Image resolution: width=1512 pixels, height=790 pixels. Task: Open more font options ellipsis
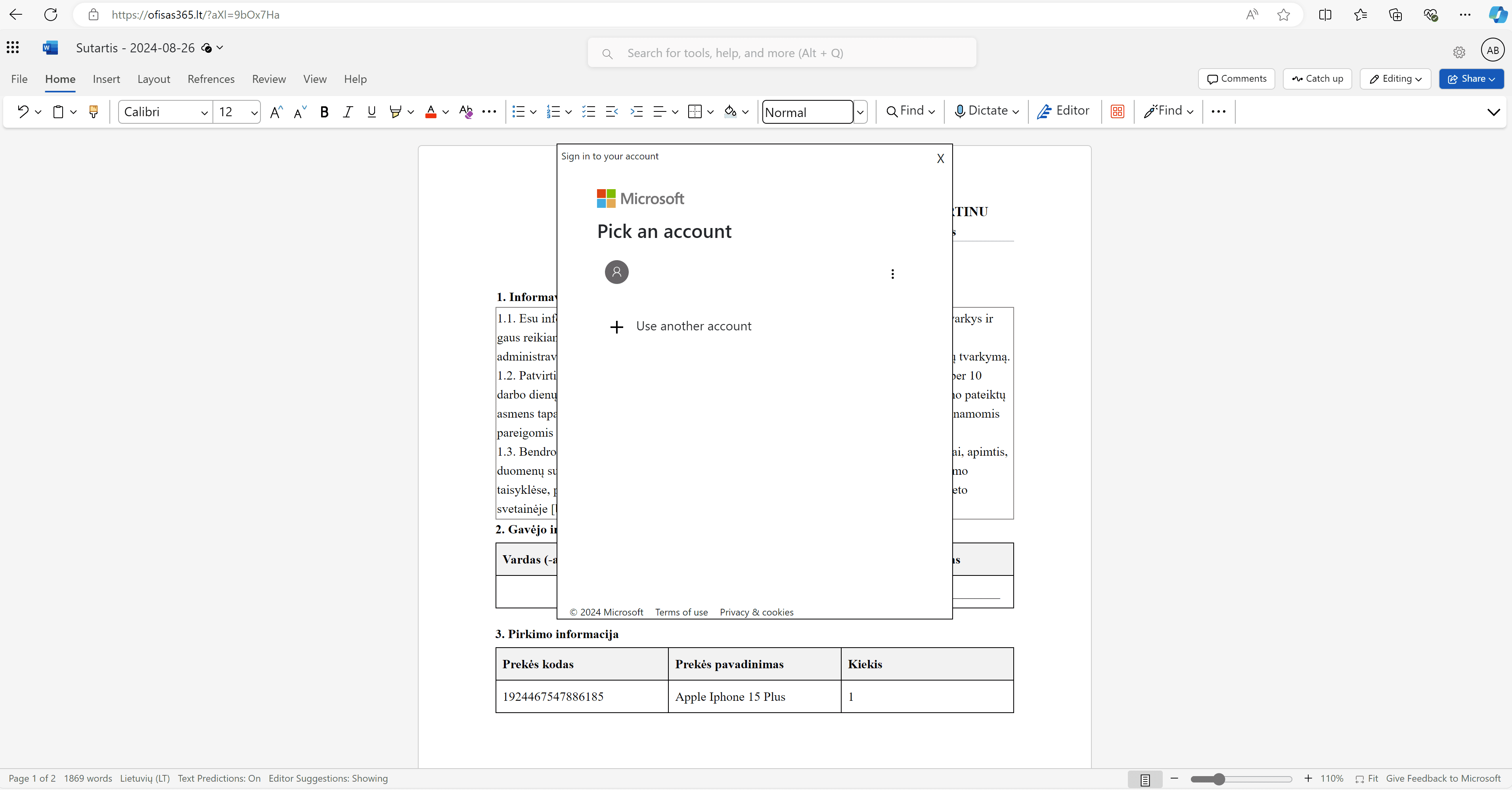489,111
